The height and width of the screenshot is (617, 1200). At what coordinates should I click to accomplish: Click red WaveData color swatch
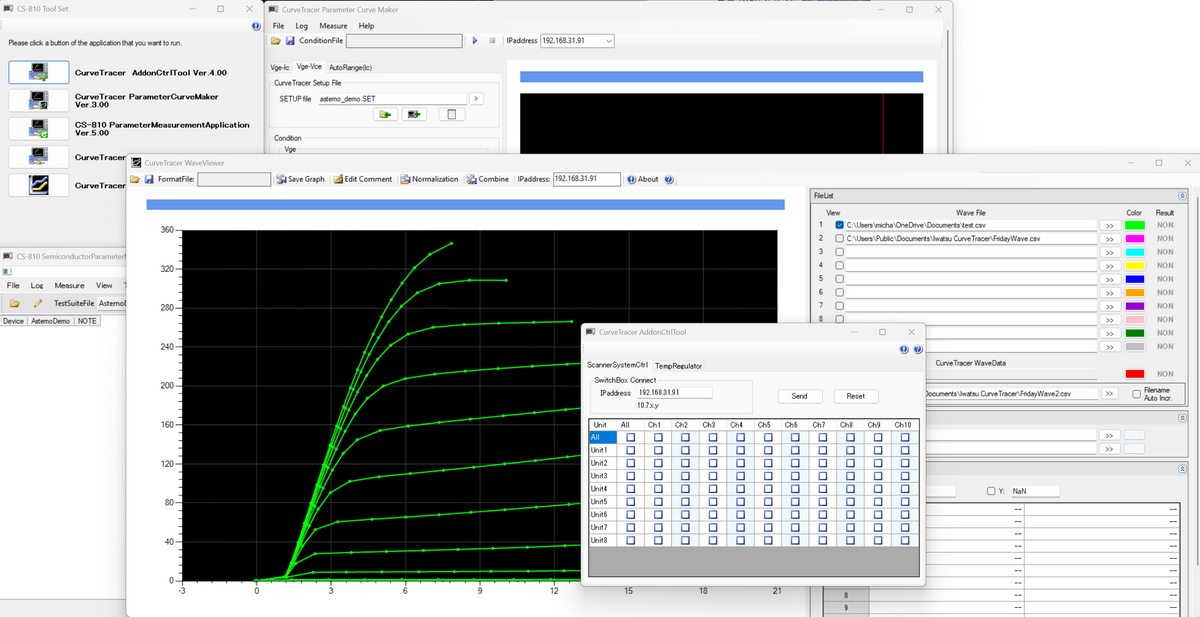1134,374
